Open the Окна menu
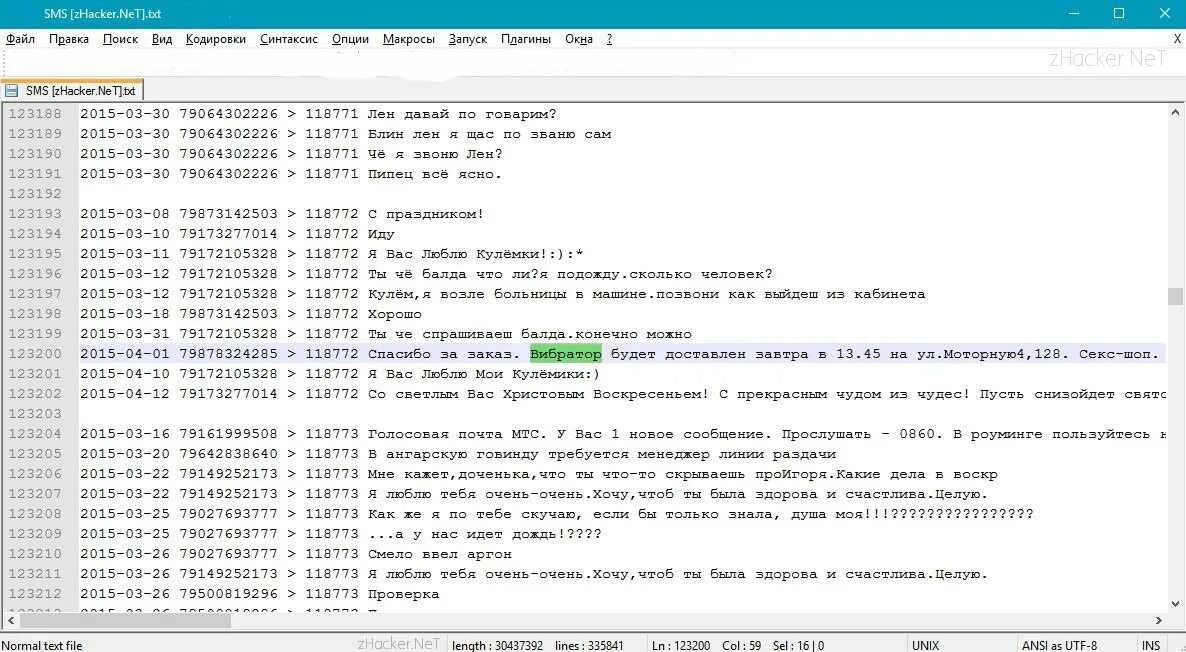1186x652 pixels. pyautogui.click(x=579, y=39)
